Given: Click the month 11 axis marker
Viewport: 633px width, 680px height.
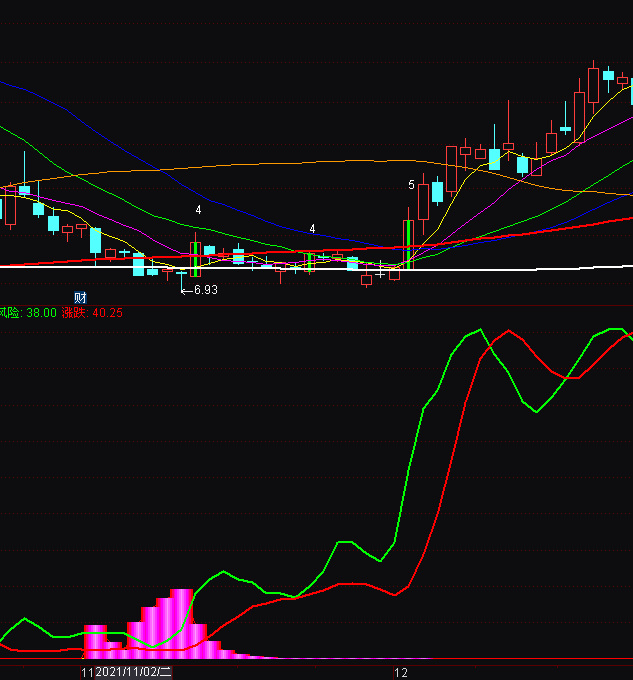Looking at the screenshot, I should [87, 673].
